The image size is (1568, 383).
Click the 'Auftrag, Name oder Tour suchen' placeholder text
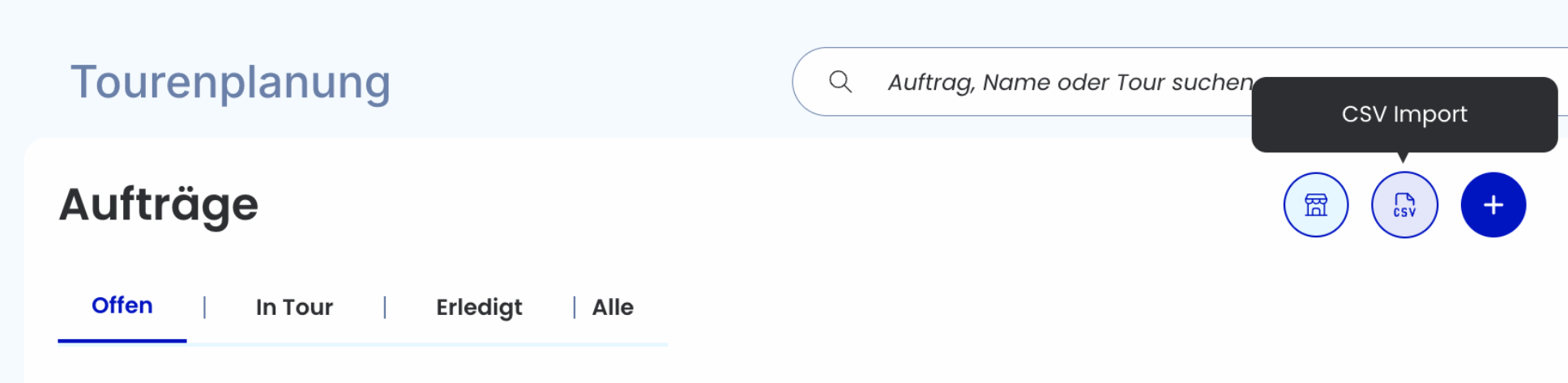(x=1070, y=83)
